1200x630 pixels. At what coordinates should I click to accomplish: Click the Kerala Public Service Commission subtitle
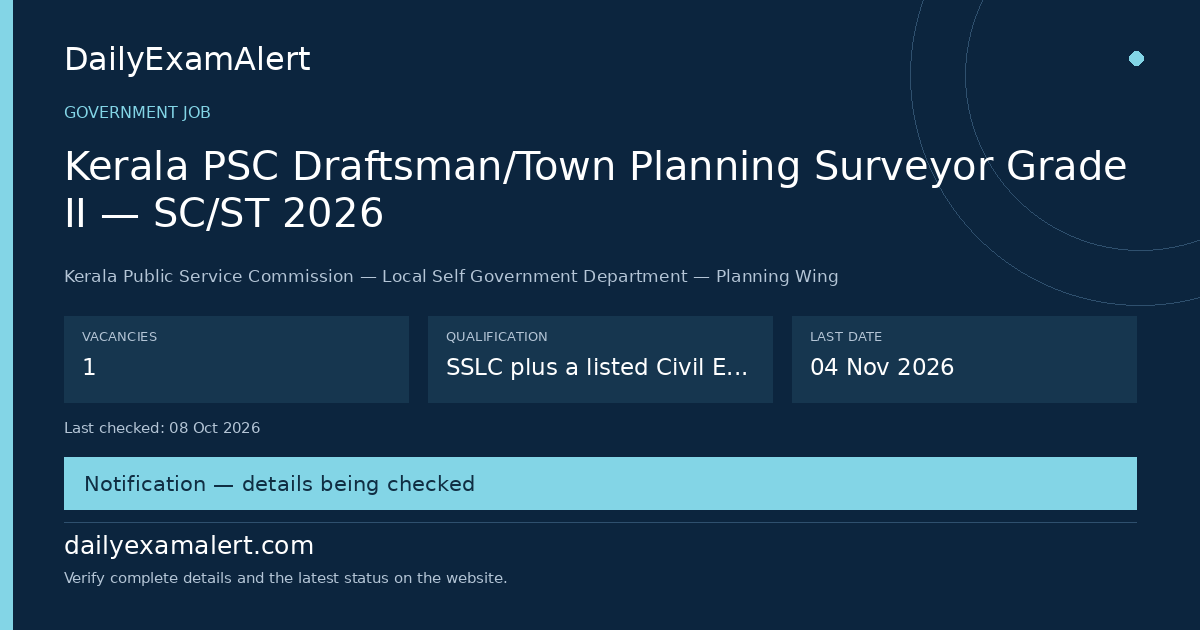451,277
